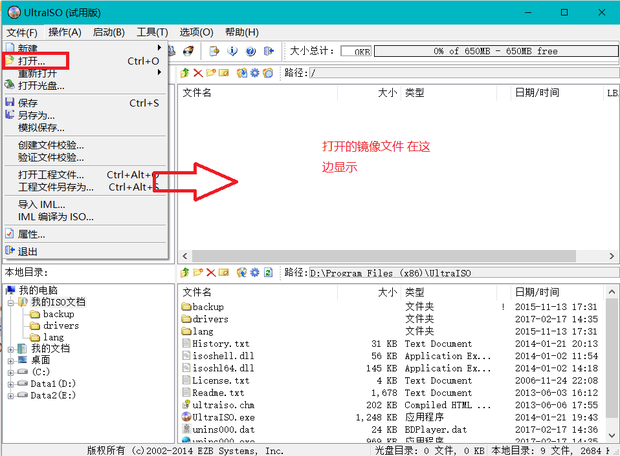Choose 导入 IML... menu entry
Screen dimensions: 620x456
85,204
